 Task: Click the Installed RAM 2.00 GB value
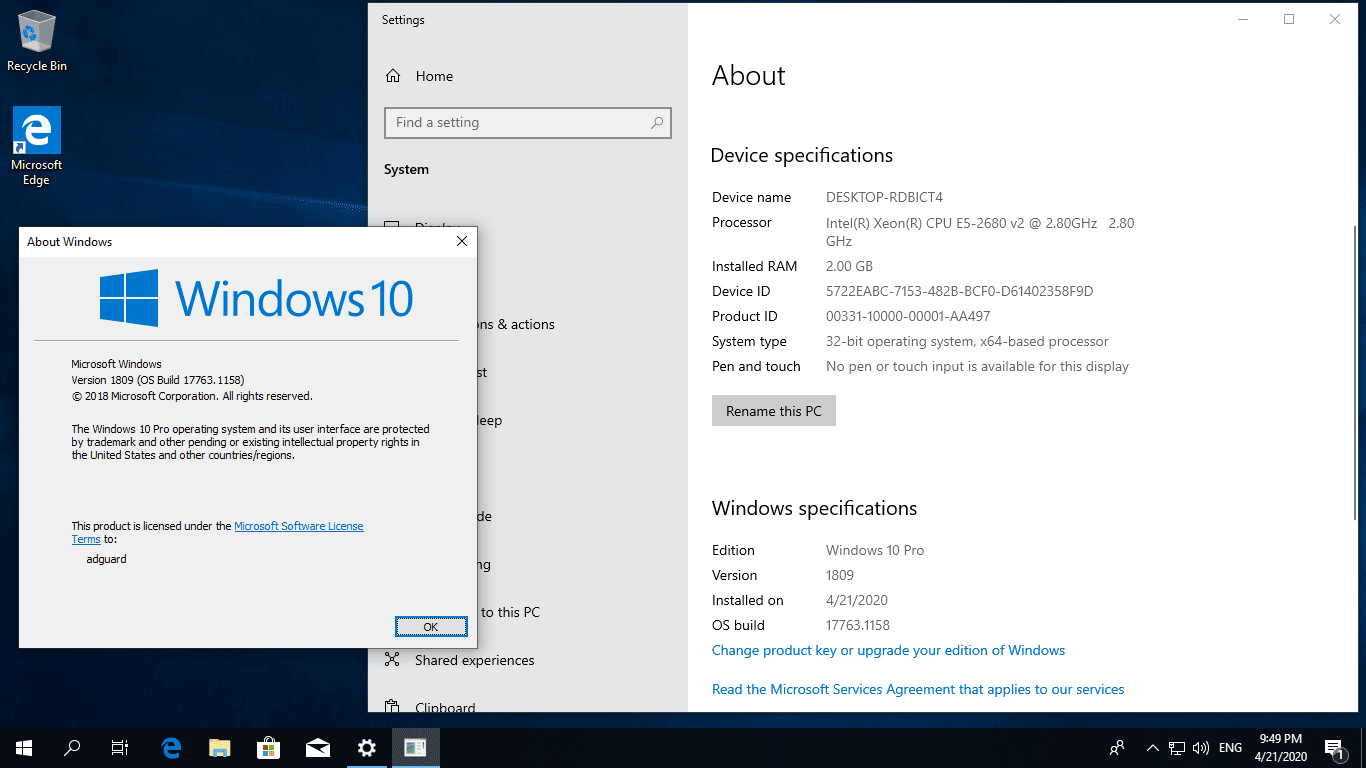click(x=849, y=266)
